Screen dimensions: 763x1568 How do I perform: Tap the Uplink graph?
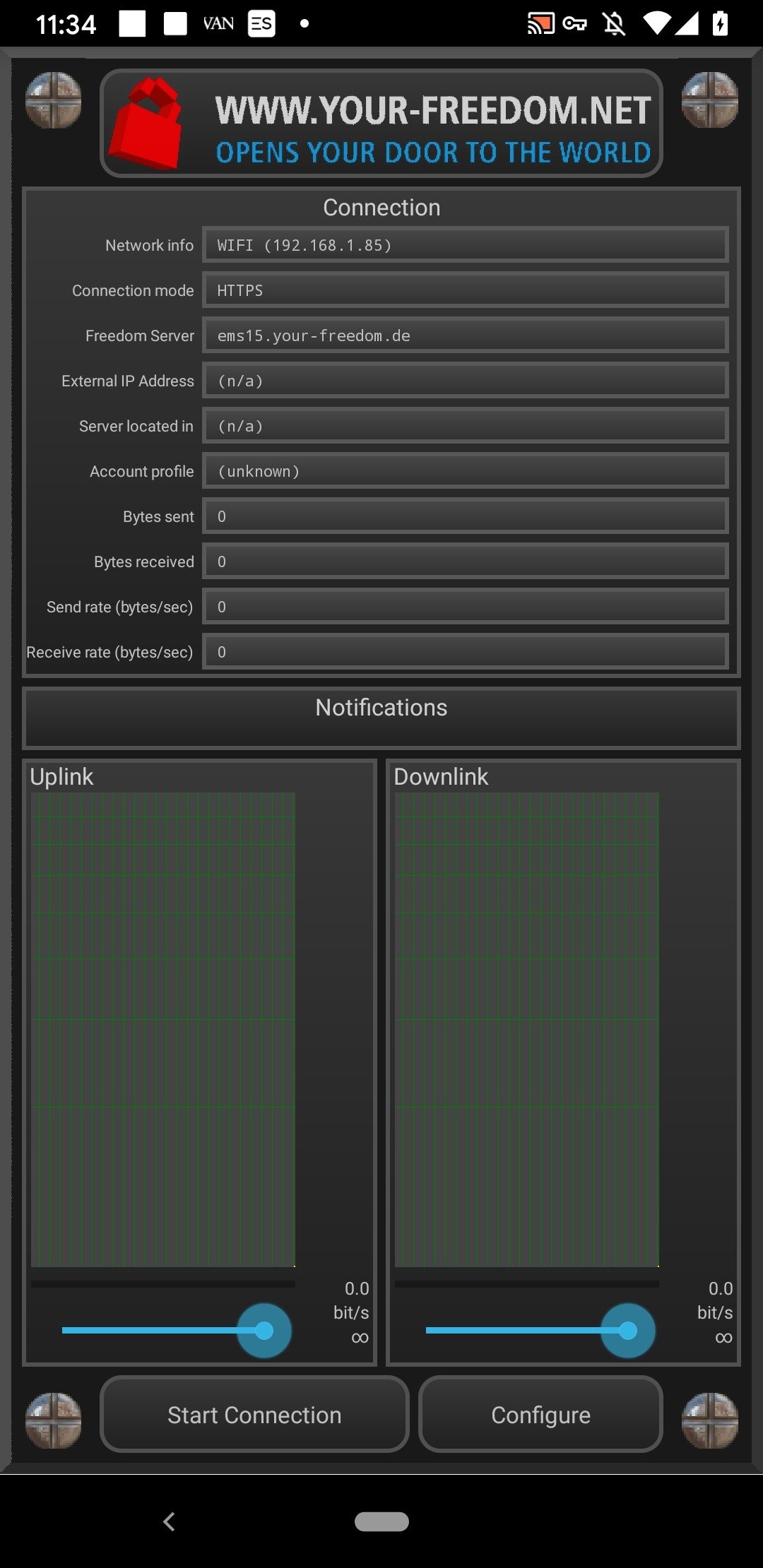click(163, 1030)
